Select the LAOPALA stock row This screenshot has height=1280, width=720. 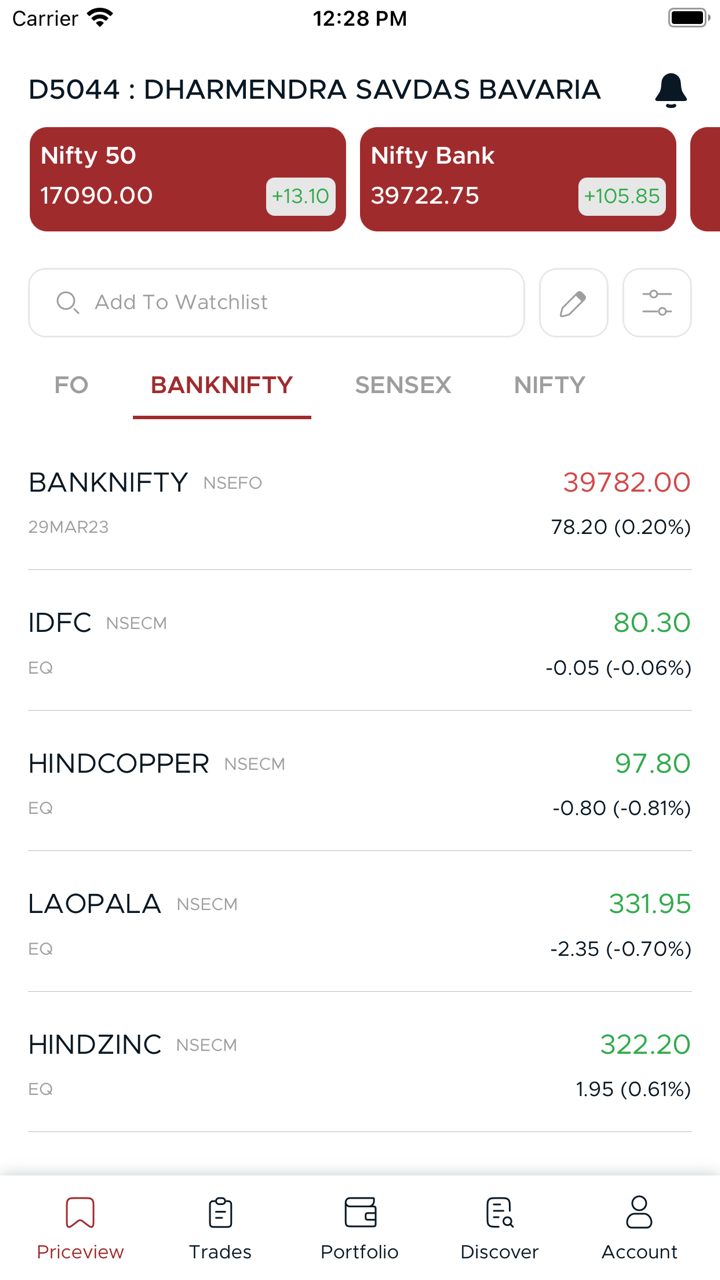tap(359, 923)
